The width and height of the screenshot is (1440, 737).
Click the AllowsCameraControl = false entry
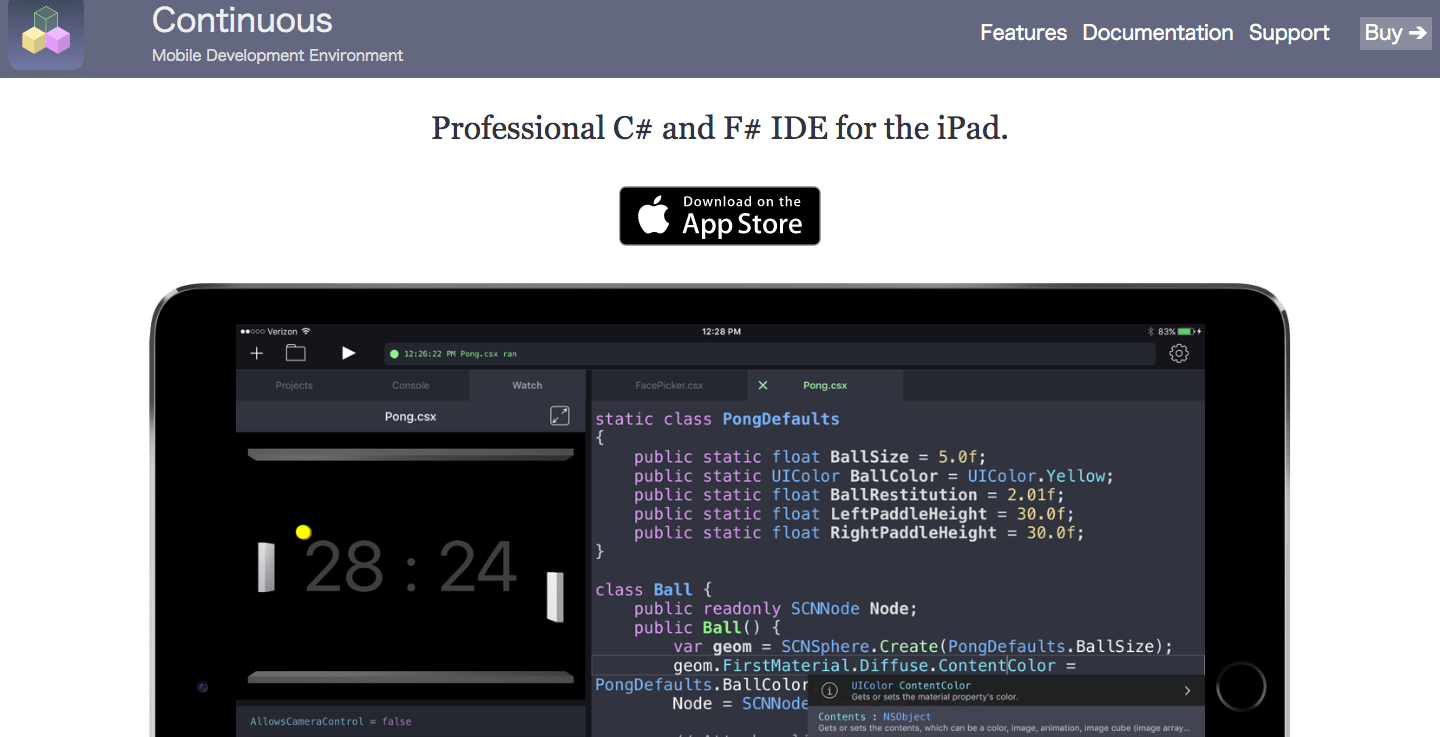[x=330, y=721]
